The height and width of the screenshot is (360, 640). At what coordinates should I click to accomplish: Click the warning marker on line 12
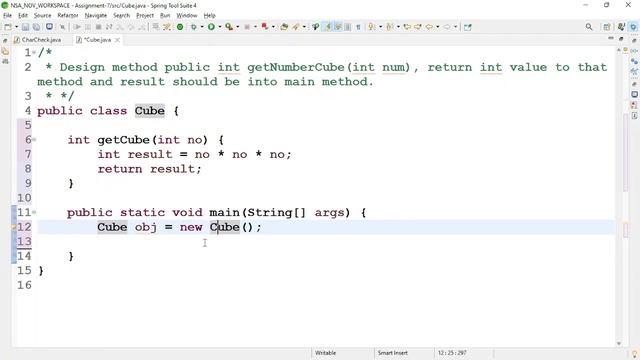(x=14, y=227)
